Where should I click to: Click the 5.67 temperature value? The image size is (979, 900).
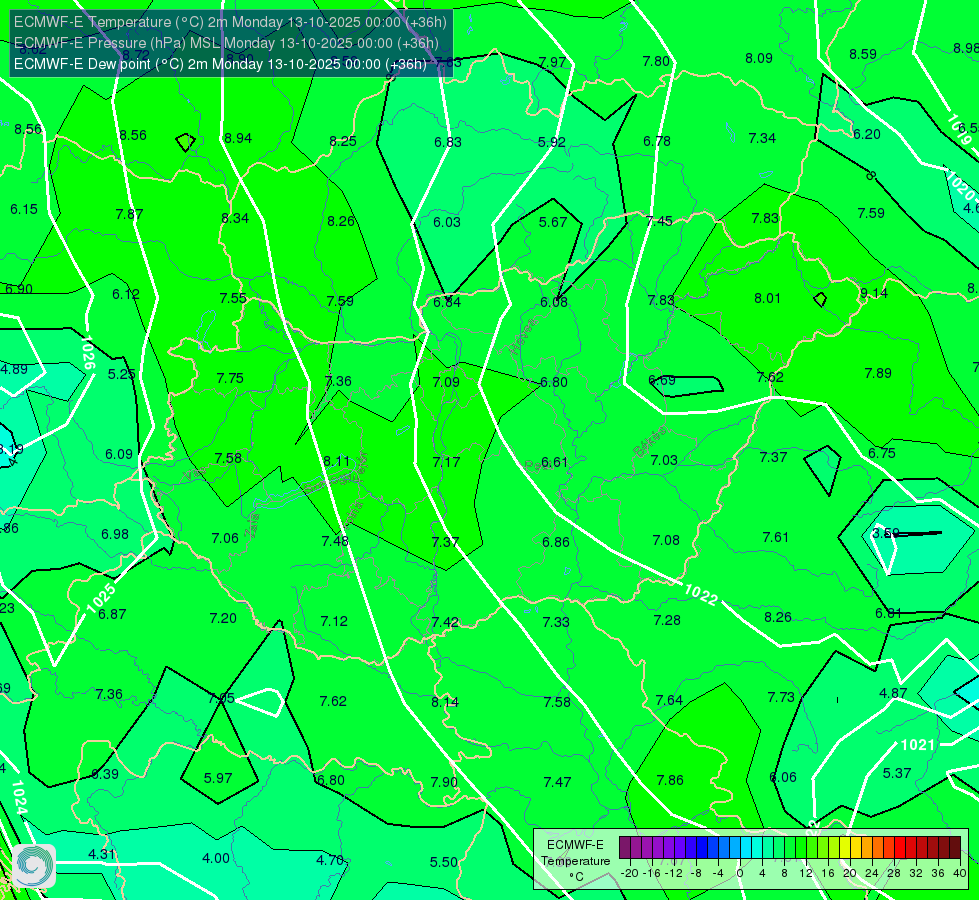pos(553,222)
